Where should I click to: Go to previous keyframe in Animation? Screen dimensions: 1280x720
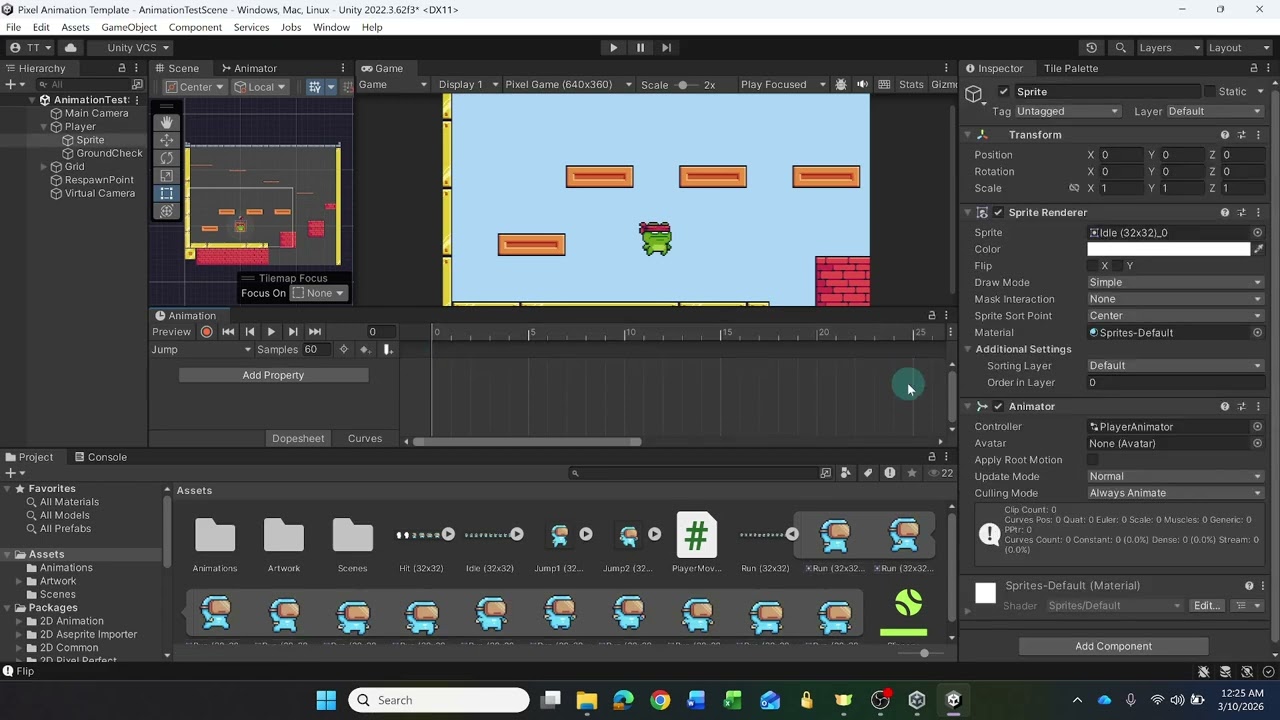pos(250,331)
